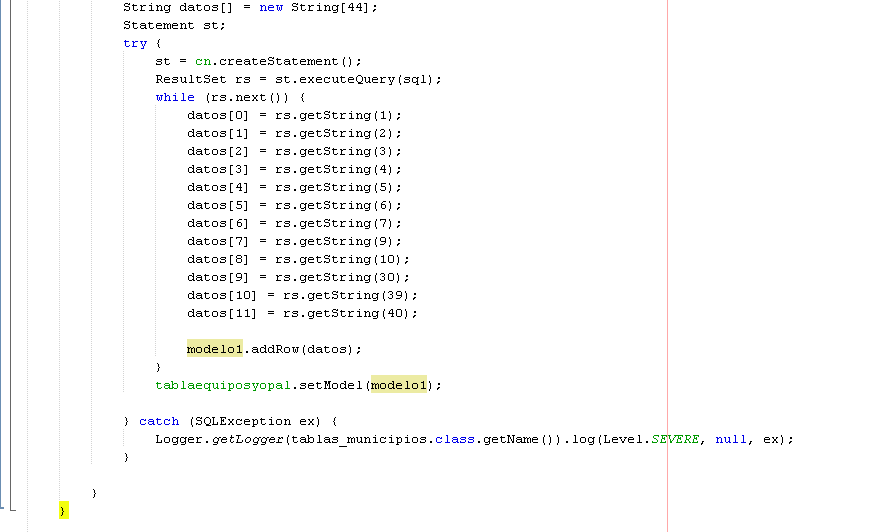Select the italic 'SEVERE' constant
894x532 pixels.
tap(675, 439)
